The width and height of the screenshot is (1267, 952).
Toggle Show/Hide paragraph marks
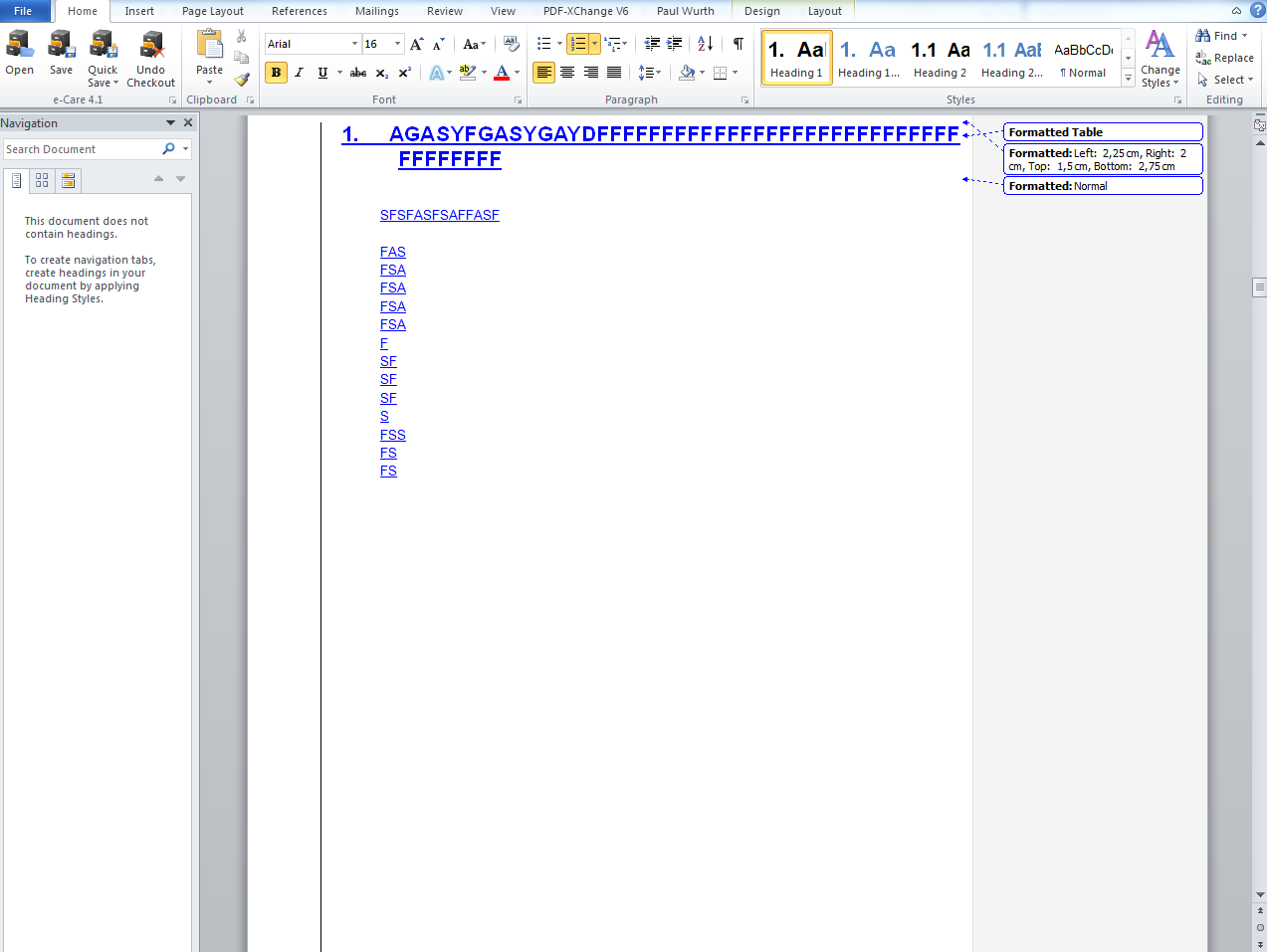739,44
